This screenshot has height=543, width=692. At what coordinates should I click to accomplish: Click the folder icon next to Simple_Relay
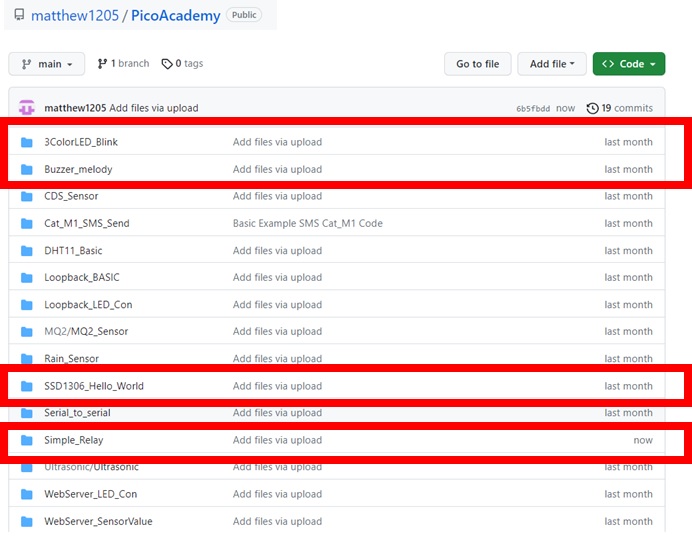tap(27, 440)
